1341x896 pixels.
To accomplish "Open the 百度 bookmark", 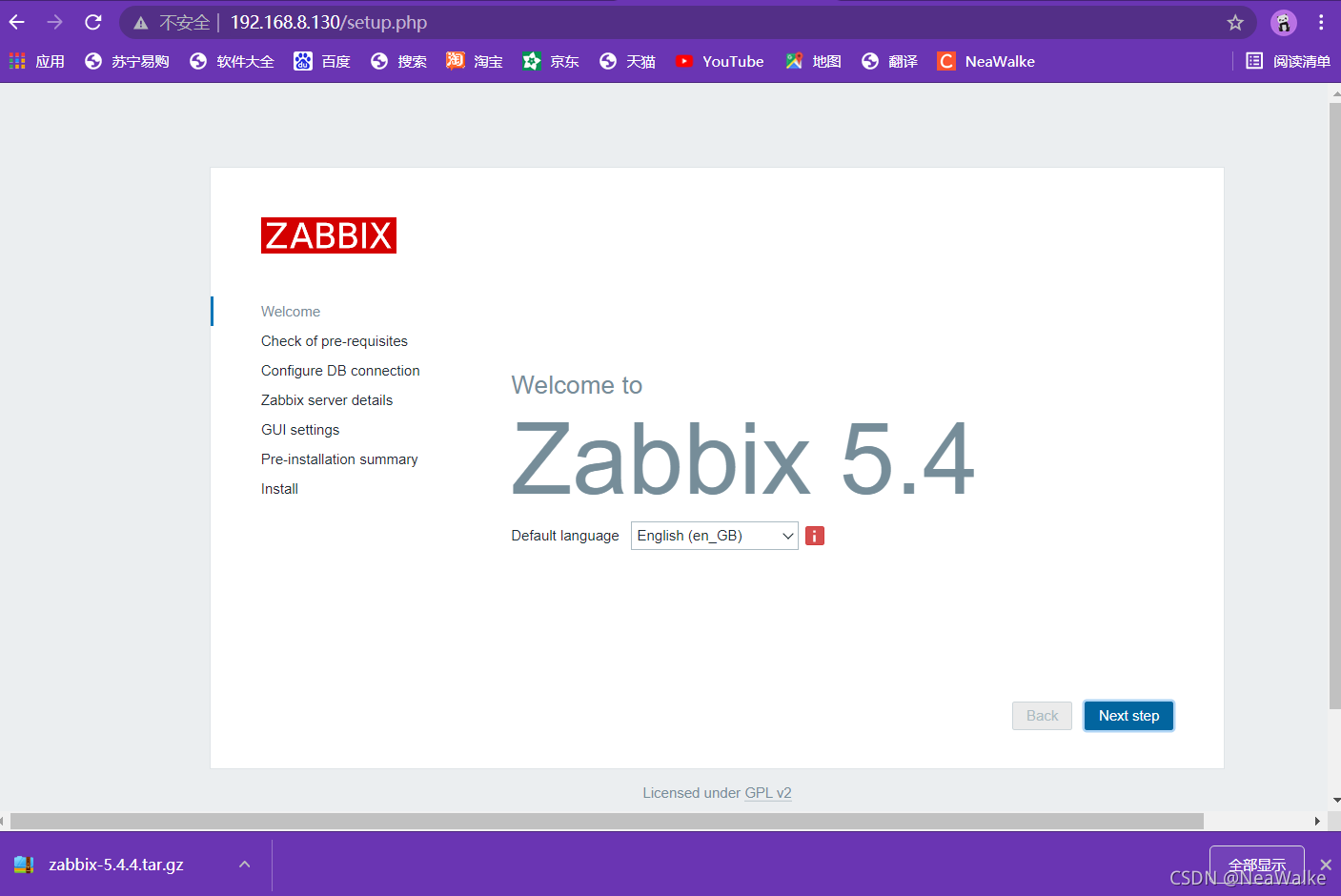I will tap(322, 61).
